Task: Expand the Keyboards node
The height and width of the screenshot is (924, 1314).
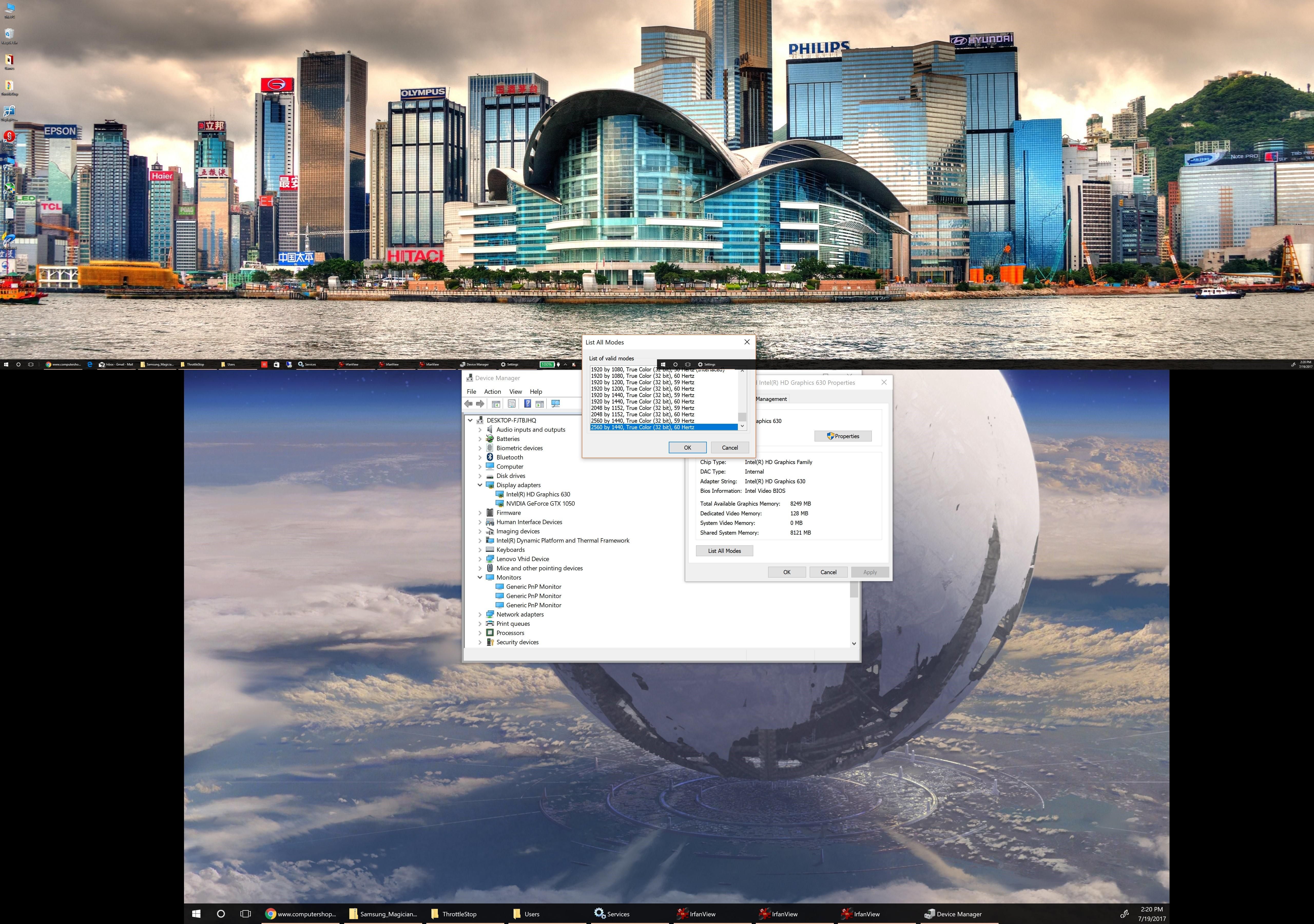Action: tap(480, 550)
